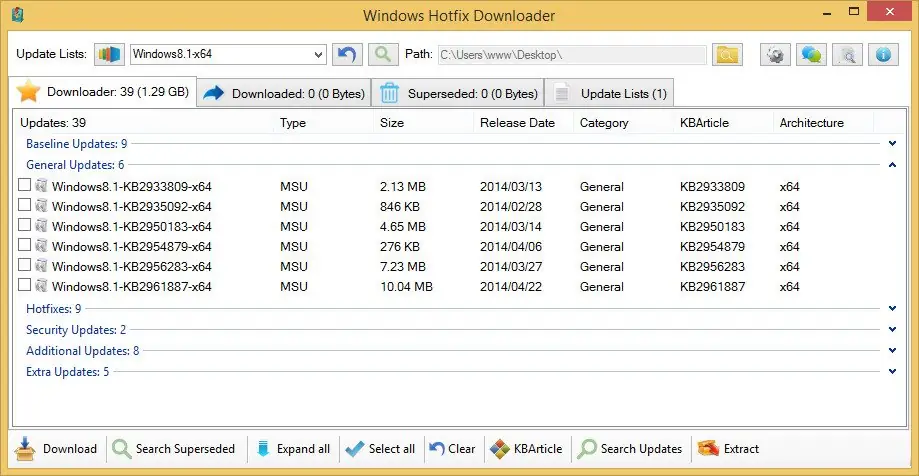Open the Update Lists tab

610,94
